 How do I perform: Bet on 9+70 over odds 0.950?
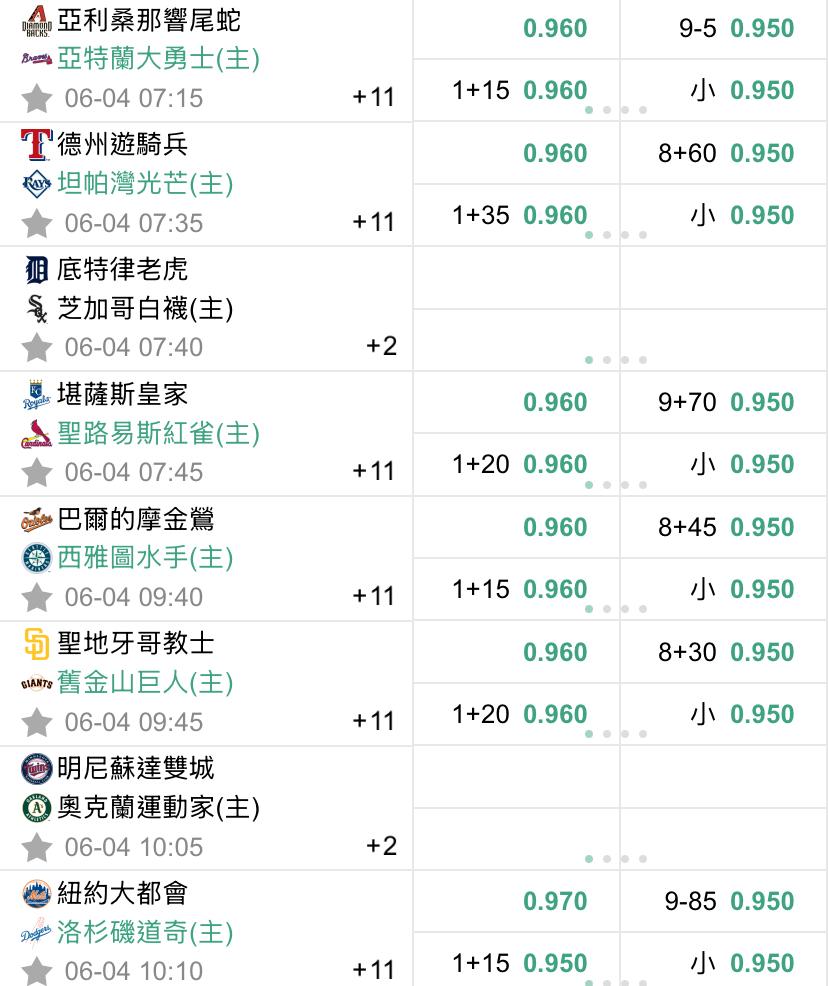coord(726,402)
